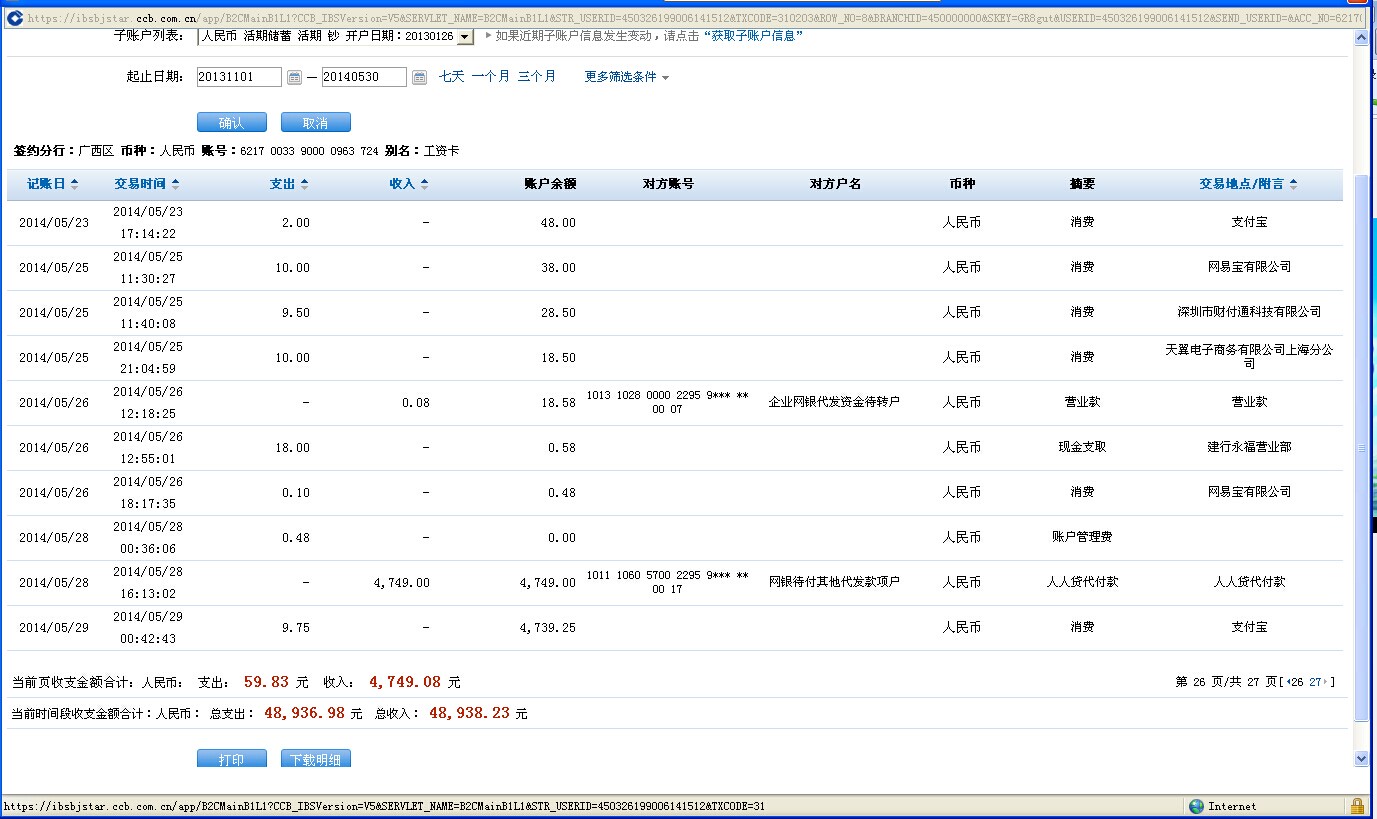Click the Internet zone globe icon
Screen dimensions: 1377x819
[1196, 806]
